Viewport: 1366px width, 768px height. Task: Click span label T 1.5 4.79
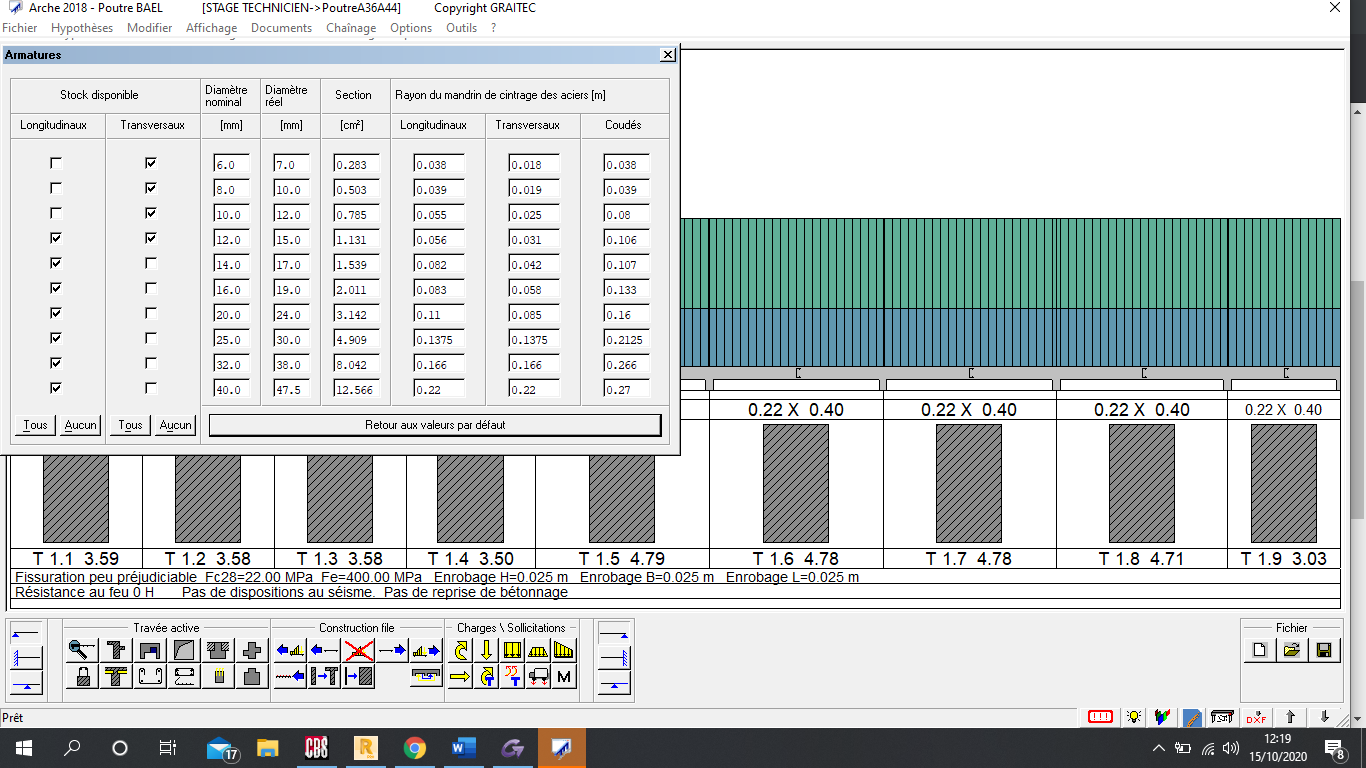pos(622,559)
